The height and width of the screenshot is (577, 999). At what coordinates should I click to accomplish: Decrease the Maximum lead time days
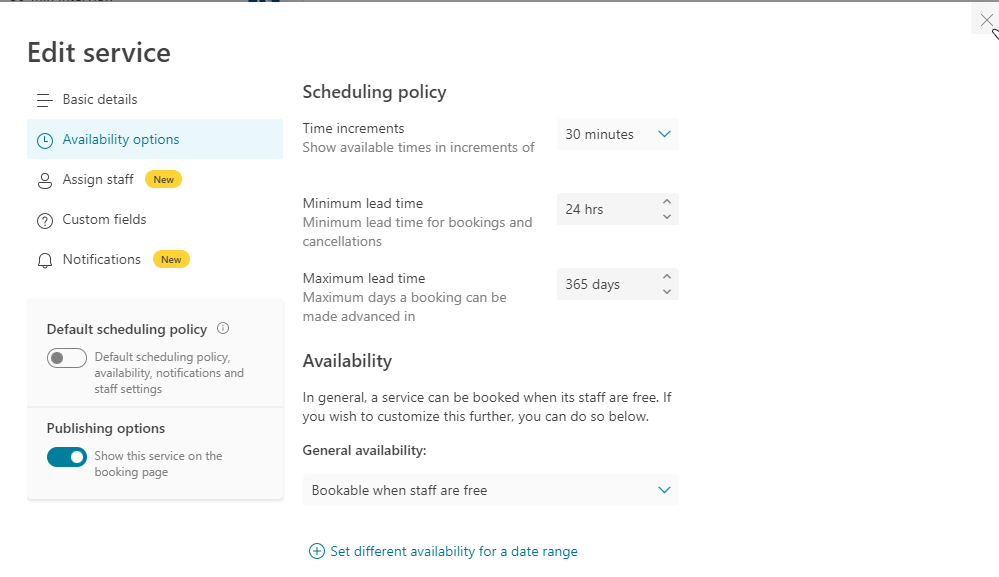(666, 292)
